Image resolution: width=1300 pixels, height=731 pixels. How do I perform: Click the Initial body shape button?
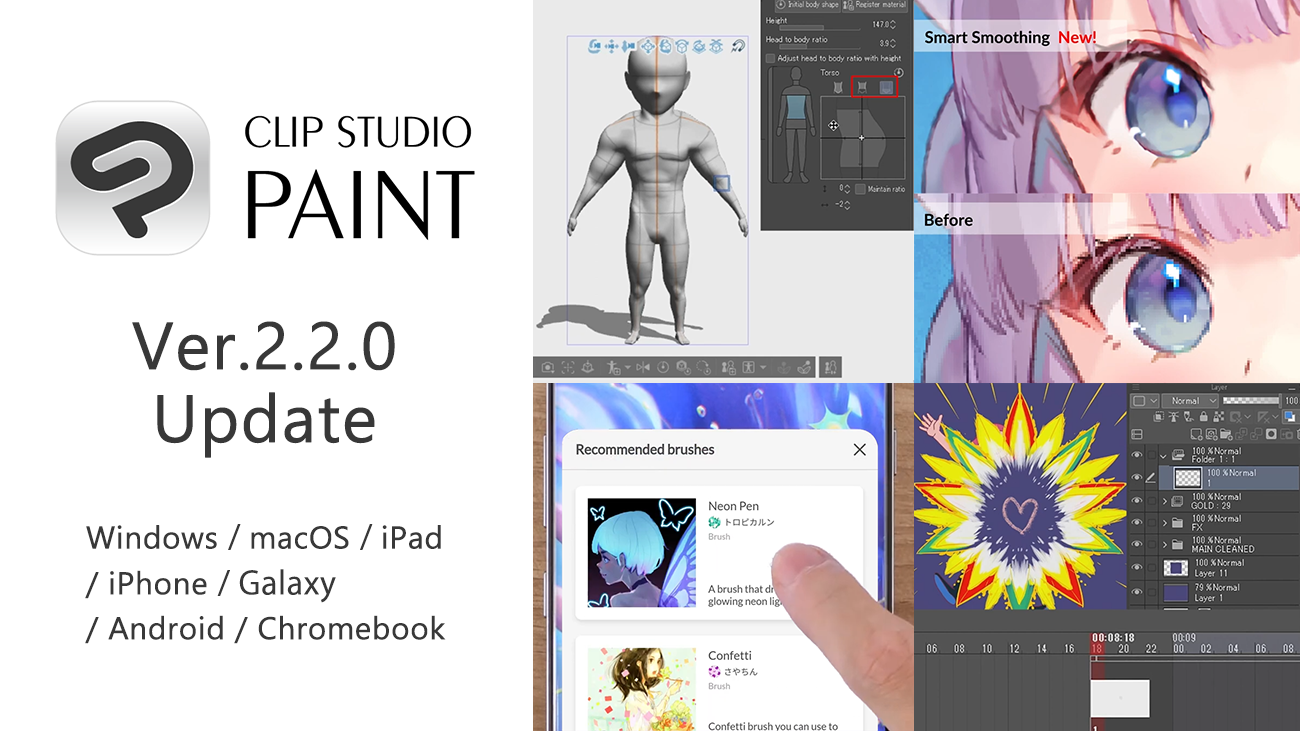pyautogui.click(x=807, y=4)
